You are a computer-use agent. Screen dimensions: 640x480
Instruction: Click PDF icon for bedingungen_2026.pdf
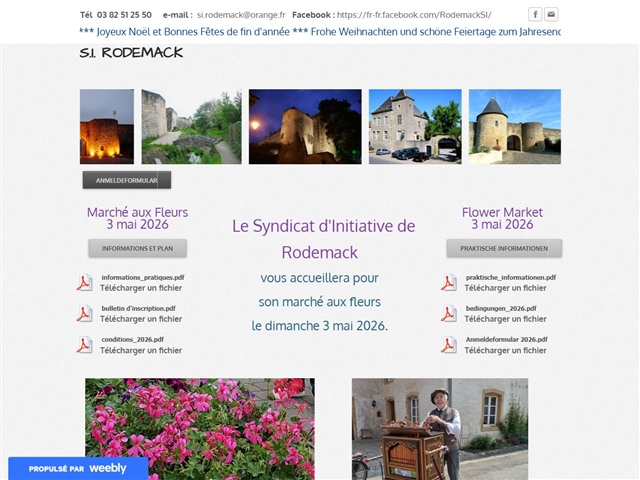[x=449, y=313]
